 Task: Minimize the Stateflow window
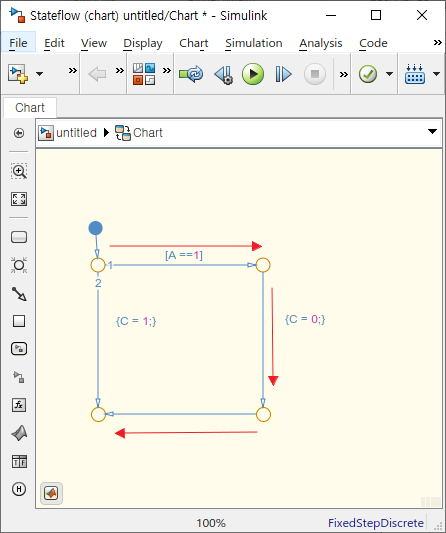click(x=331, y=15)
